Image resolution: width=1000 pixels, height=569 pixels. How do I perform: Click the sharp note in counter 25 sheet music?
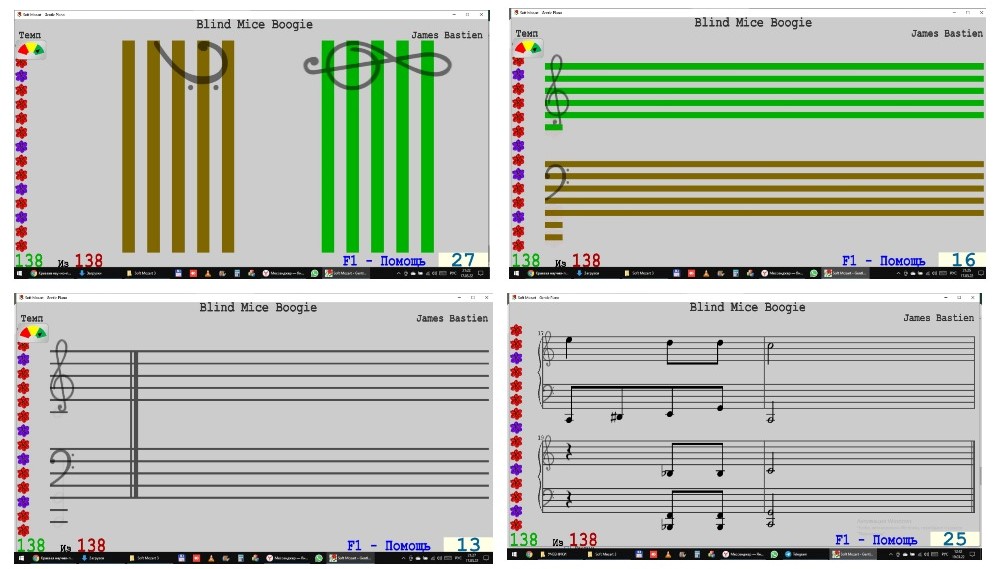617,417
